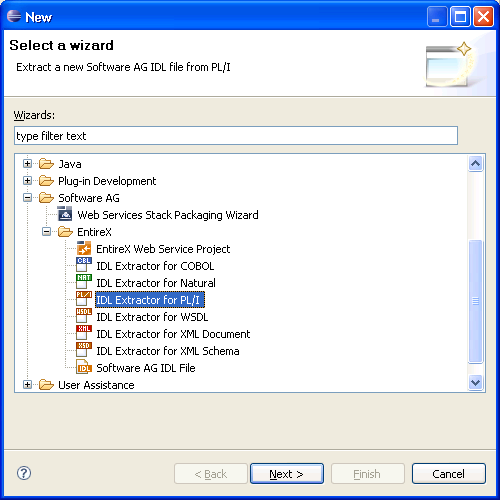
Task: Click the CBL icon for COBOL extractor
Action: [x=84, y=265]
